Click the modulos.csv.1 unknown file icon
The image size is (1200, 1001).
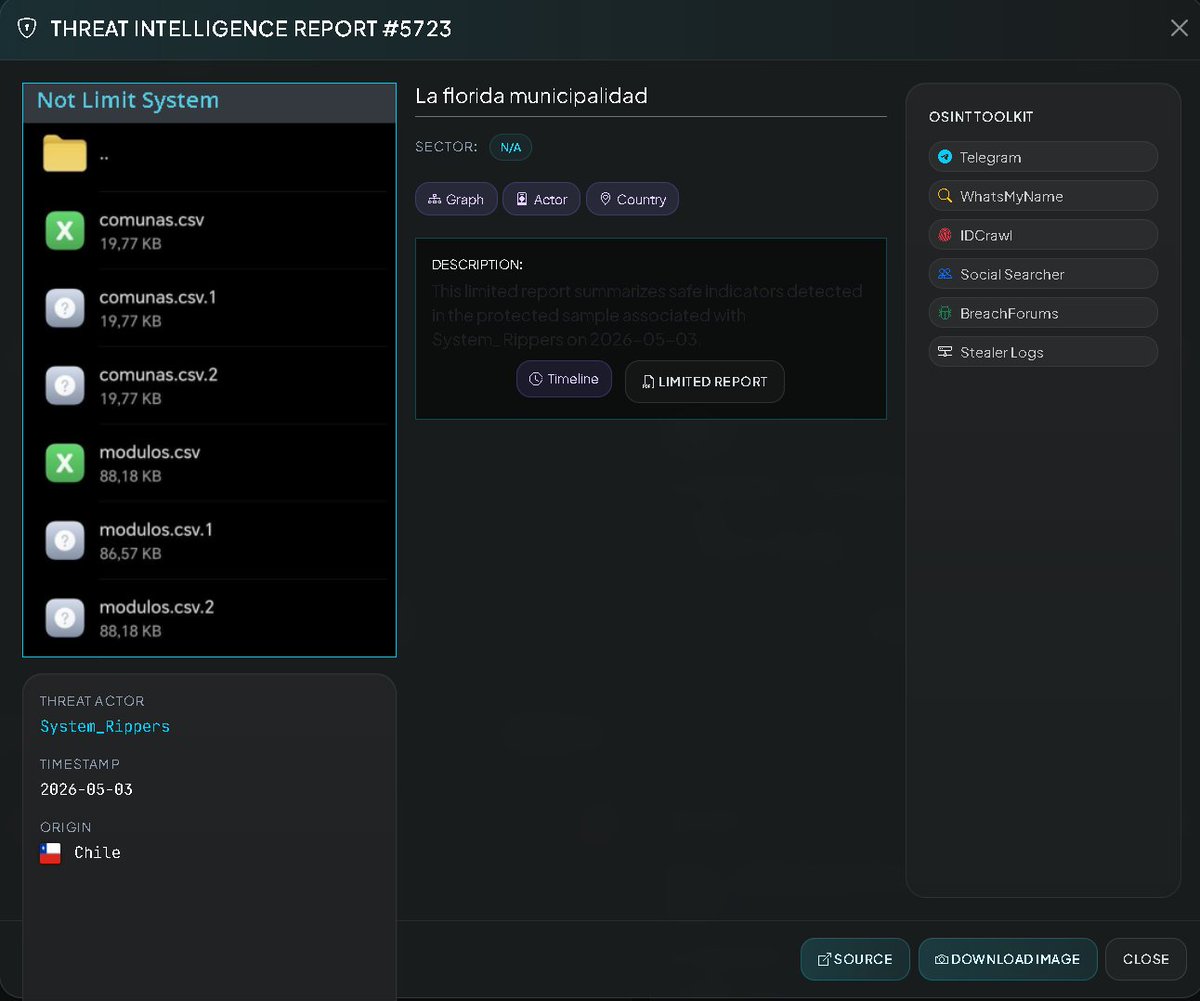click(65, 541)
